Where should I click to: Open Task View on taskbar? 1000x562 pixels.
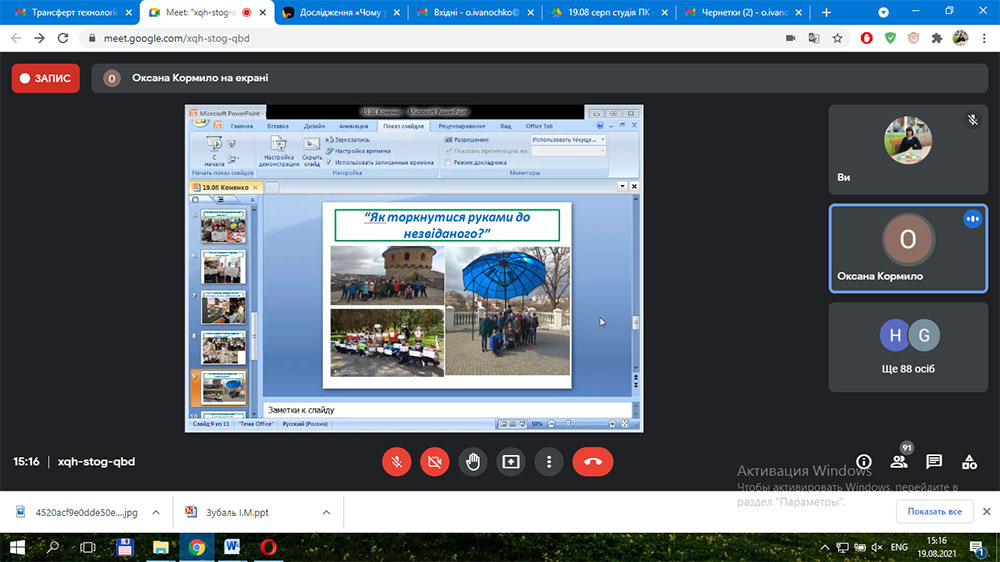(x=88, y=547)
